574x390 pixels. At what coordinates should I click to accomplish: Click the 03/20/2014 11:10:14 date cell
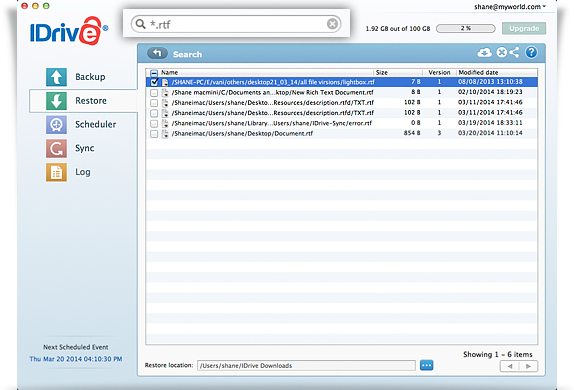tap(490, 133)
